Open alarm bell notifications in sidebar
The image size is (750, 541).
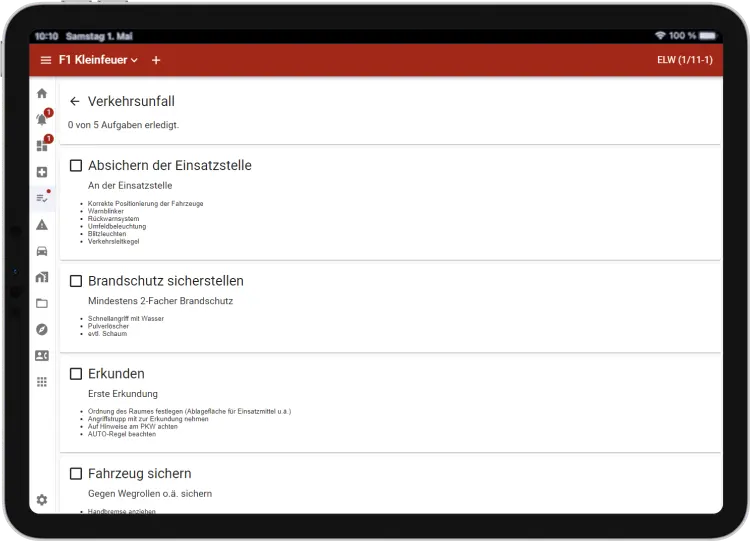click(x=42, y=119)
